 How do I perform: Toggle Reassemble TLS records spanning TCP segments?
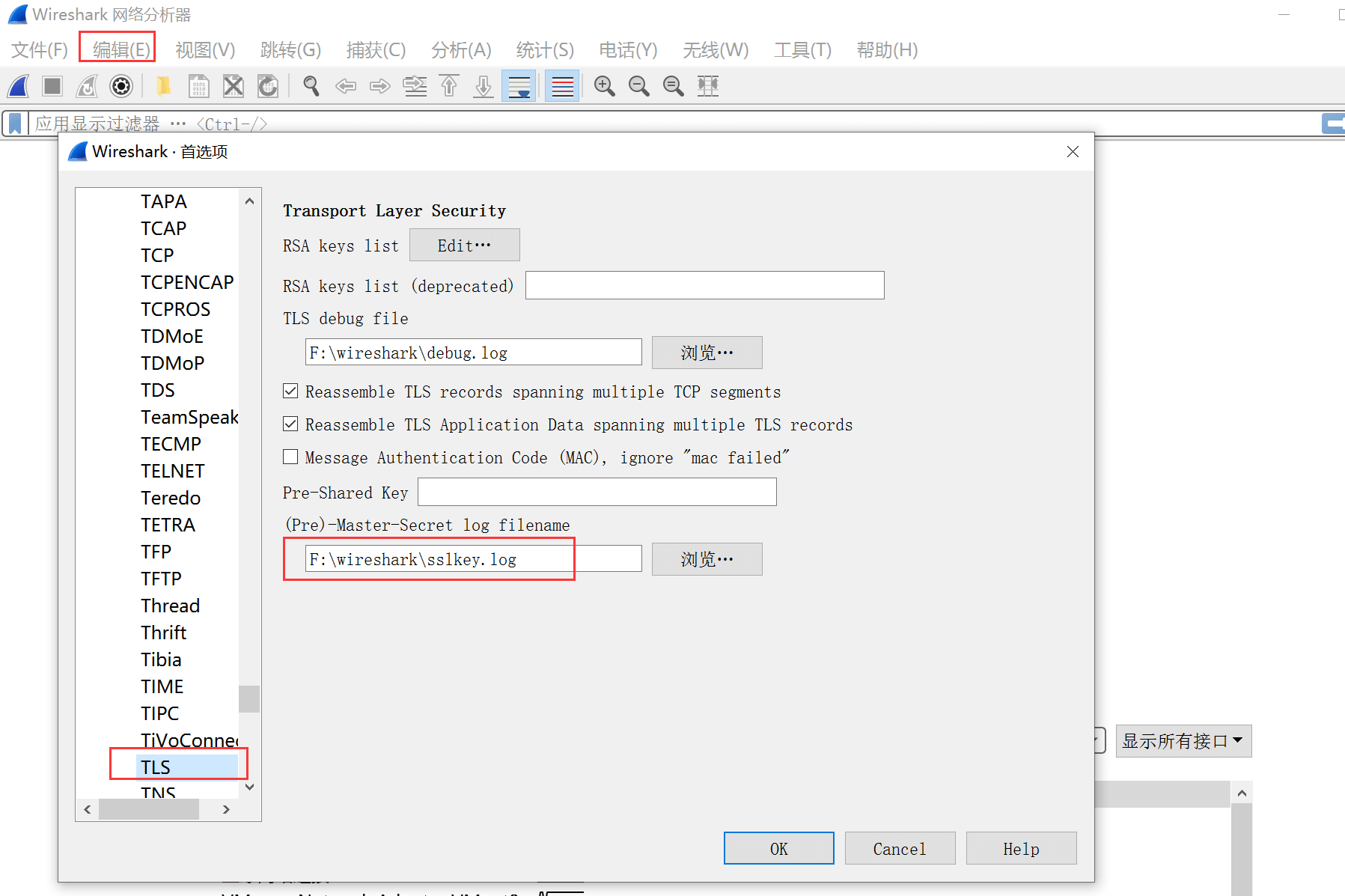[x=290, y=391]
